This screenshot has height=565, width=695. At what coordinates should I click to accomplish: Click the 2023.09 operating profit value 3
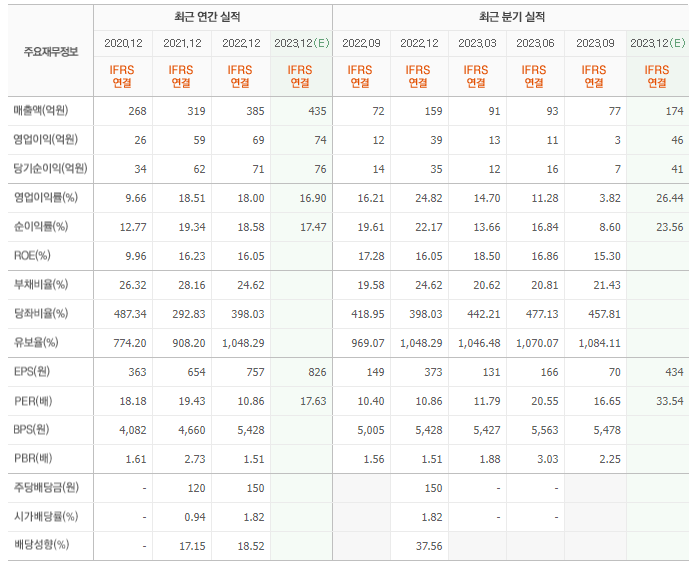(x=617, y=140)
